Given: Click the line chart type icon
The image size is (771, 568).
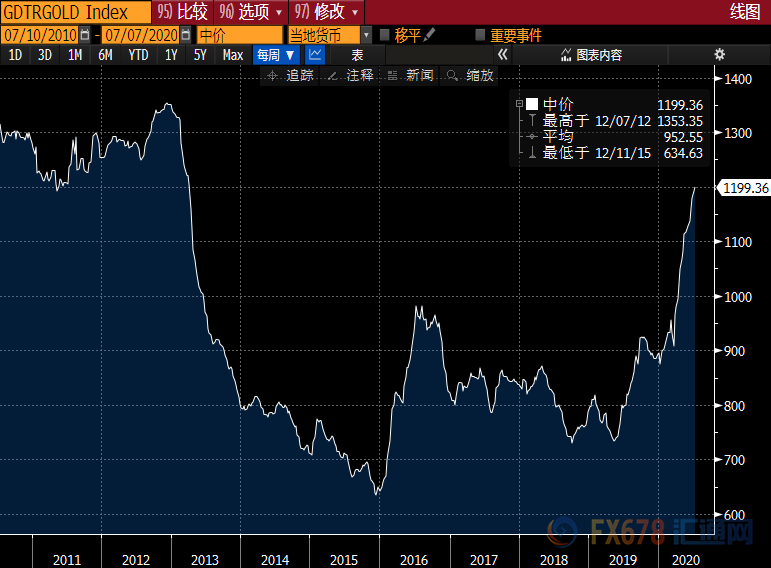Looking at the screenshot, I should point(315,55).
